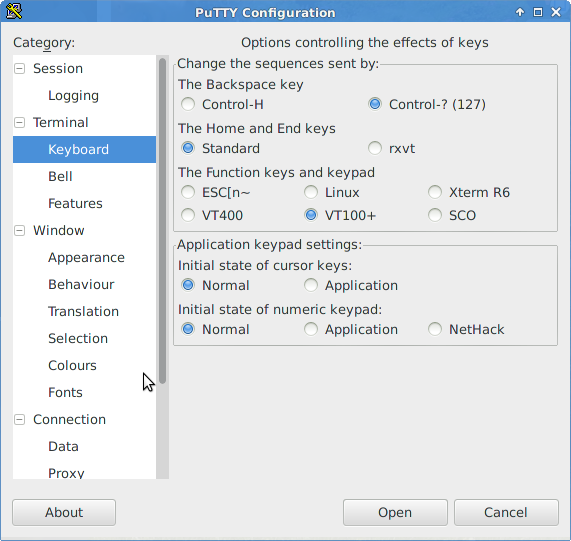Open the Connection category
The height and width of the screenshot is (541, 571).
point(70,419)
